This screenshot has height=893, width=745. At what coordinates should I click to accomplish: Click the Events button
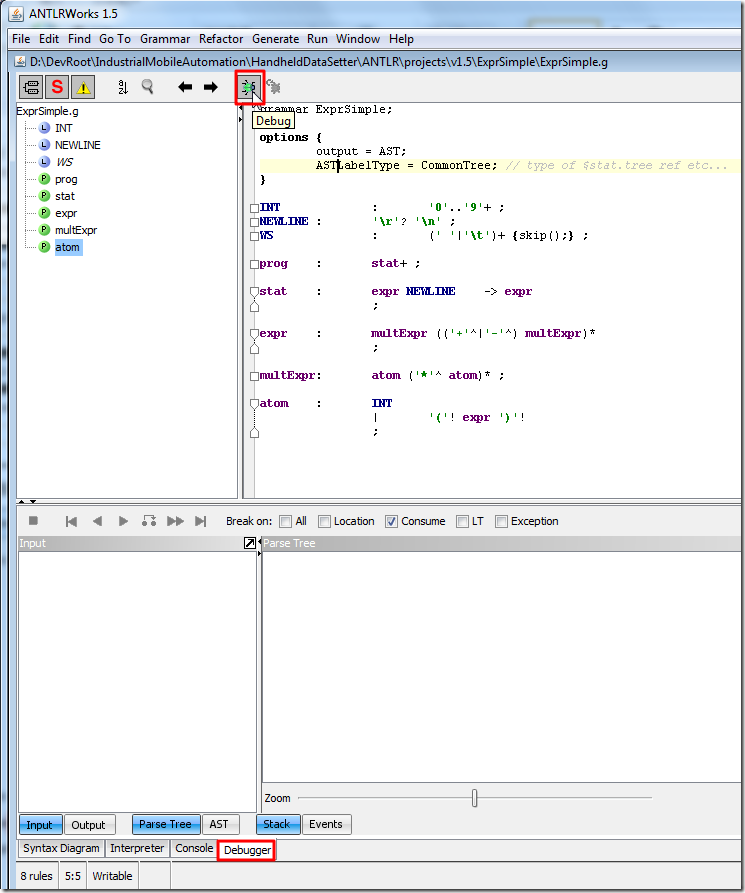click(x=325, y=825)
